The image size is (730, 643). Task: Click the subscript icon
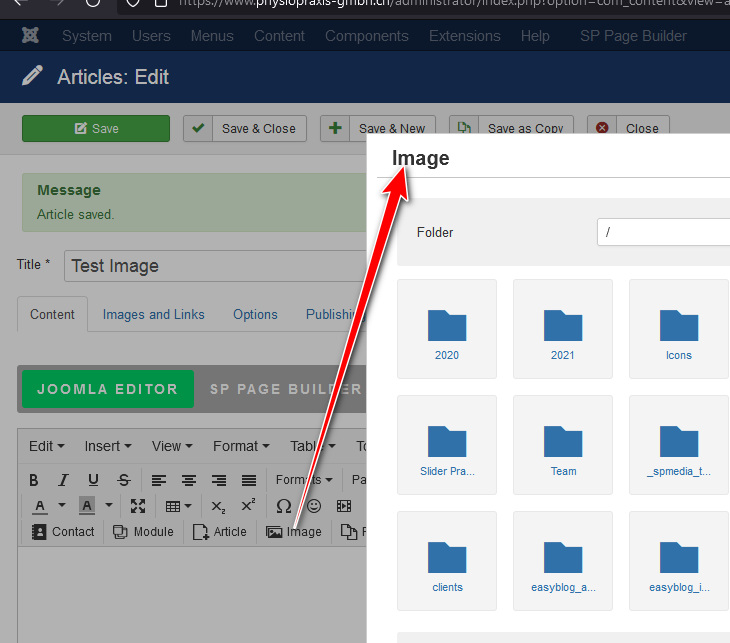[x=218, y=506]
